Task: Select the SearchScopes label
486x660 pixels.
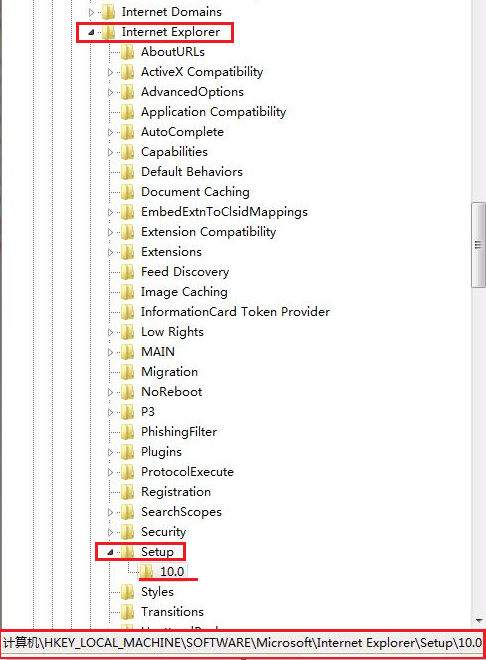Action: pos(181,512)
